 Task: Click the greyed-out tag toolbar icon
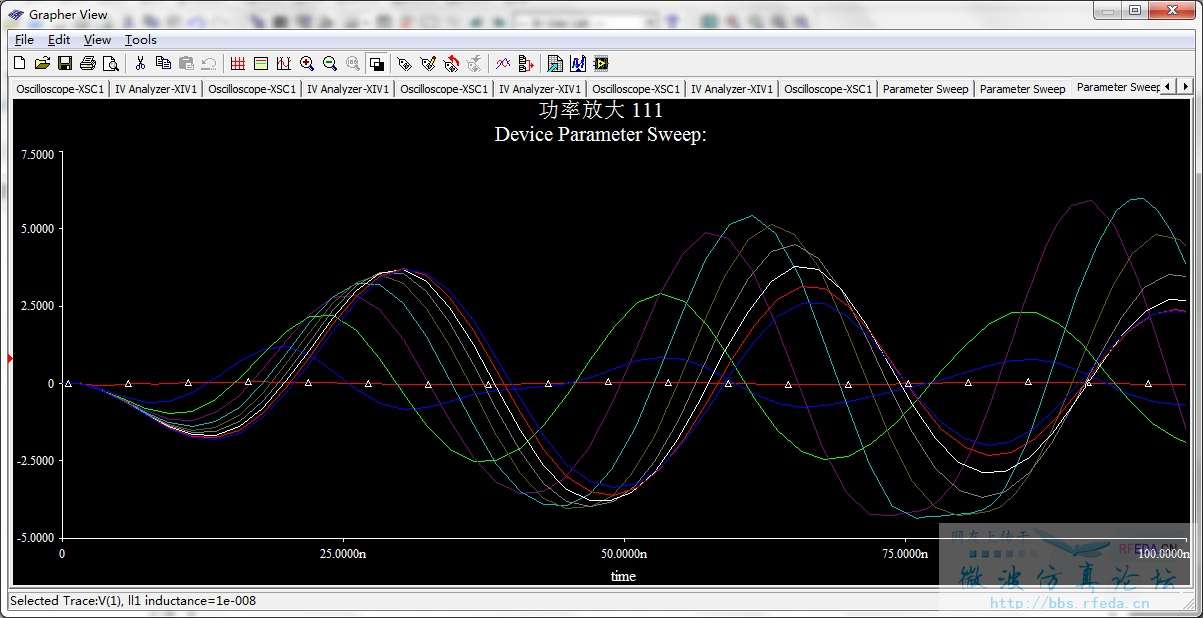coord(474,63)
